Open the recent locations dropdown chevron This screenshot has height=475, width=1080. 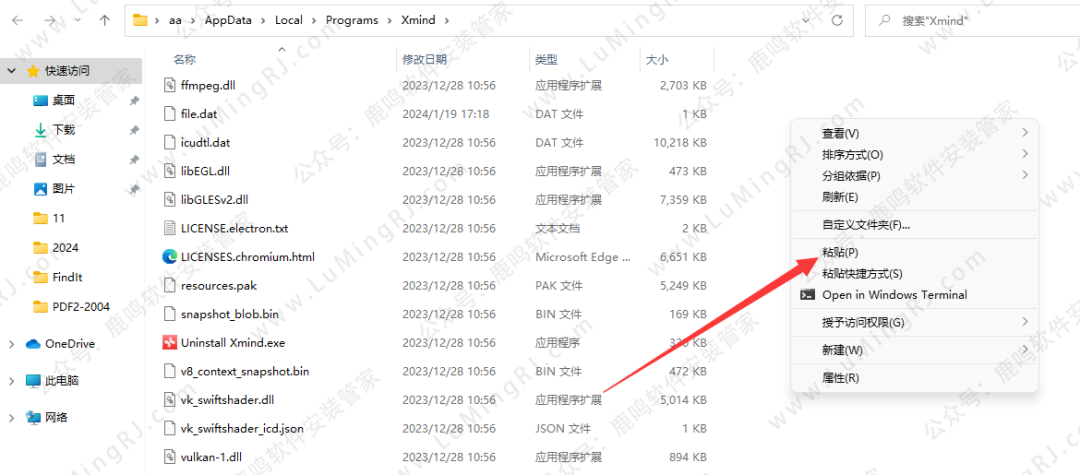[77, 20]
